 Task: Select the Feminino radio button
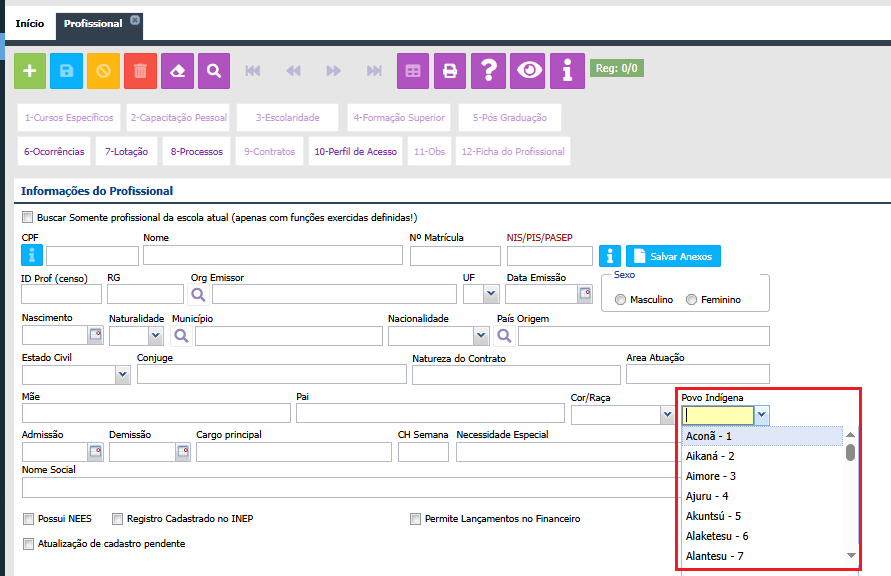tap(692, 300)
